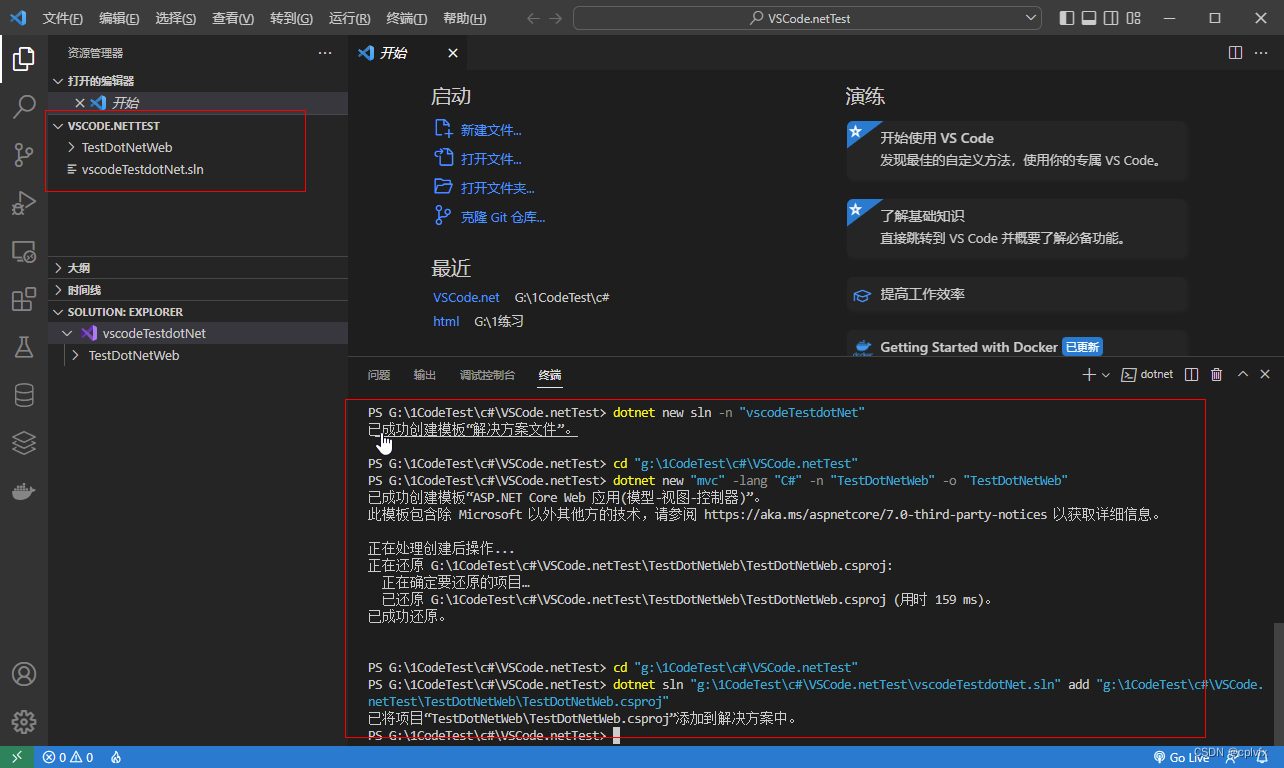This screenshot has height=768, width=1284.
Task: Toggle the primary side bar layout
Action: coord(1067,18)
